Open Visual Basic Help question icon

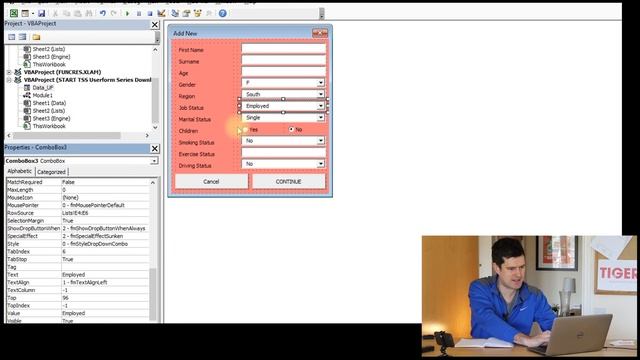[222, 13]
